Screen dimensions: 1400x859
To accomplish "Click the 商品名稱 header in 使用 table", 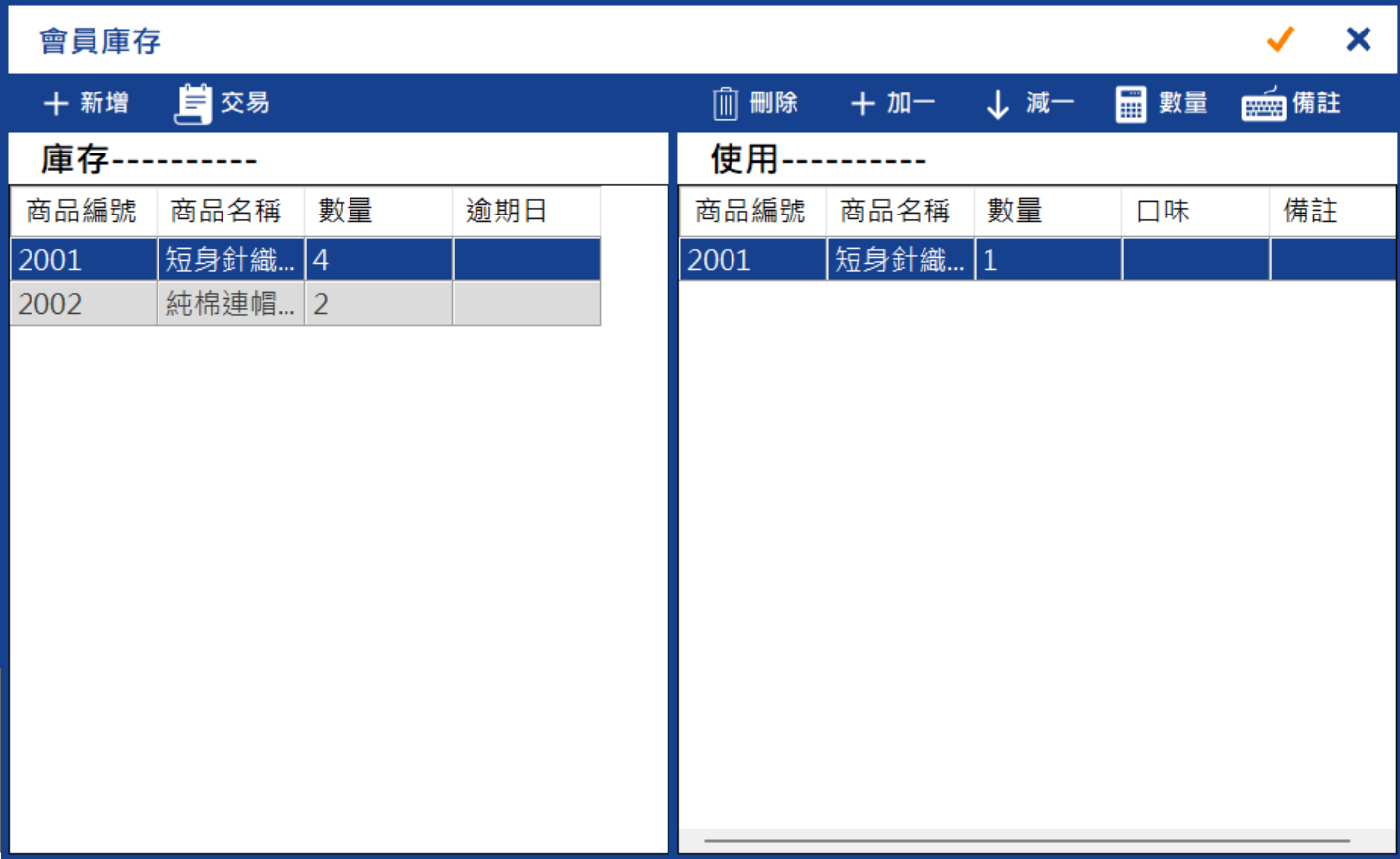I will (x=900, y=211).
